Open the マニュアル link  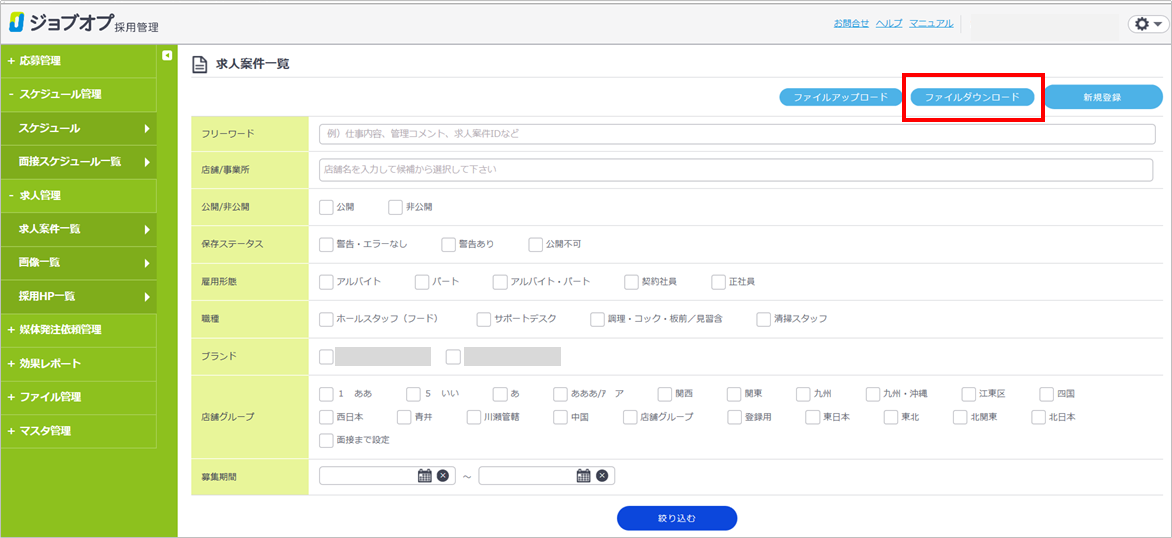tap(930, 23)
